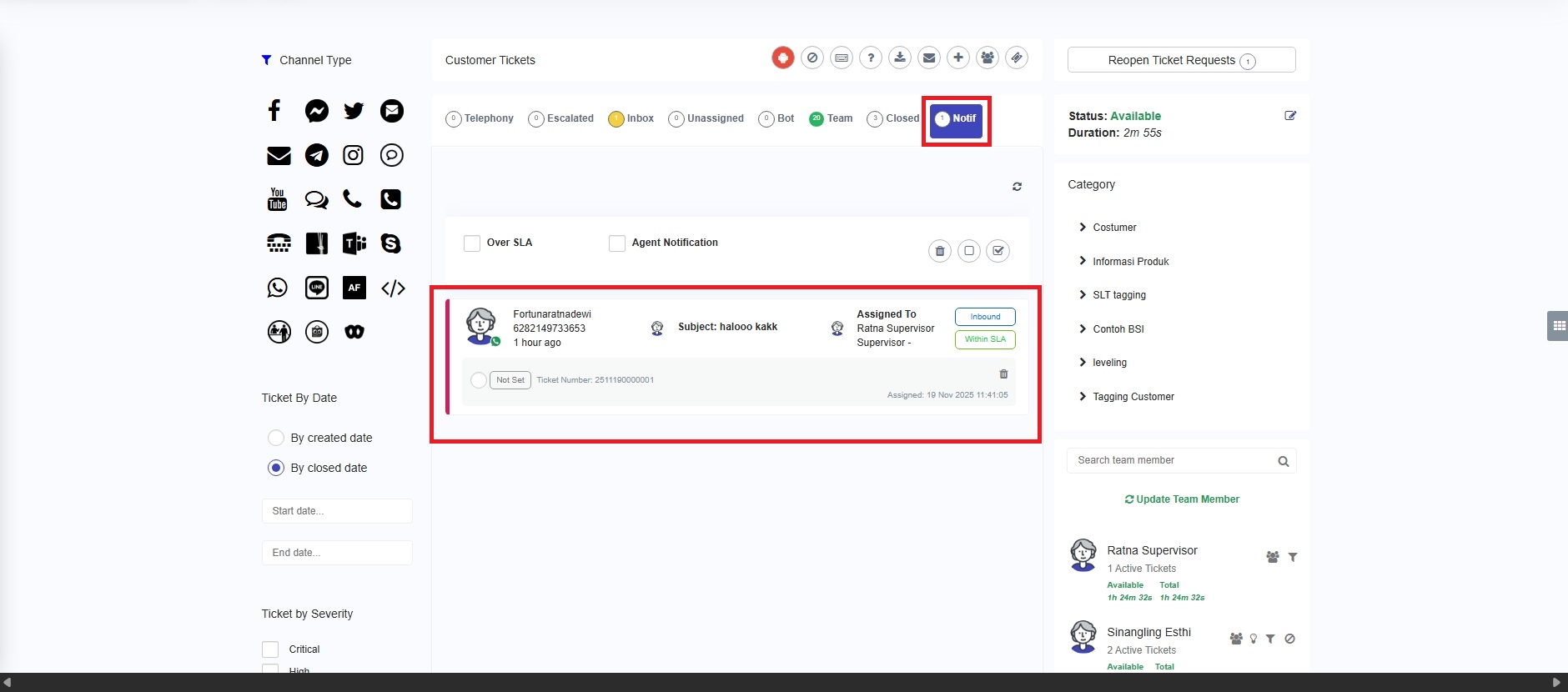1568x692 pixels.
Task: Filter by Telegram channel icon
Action: (316, 155)
